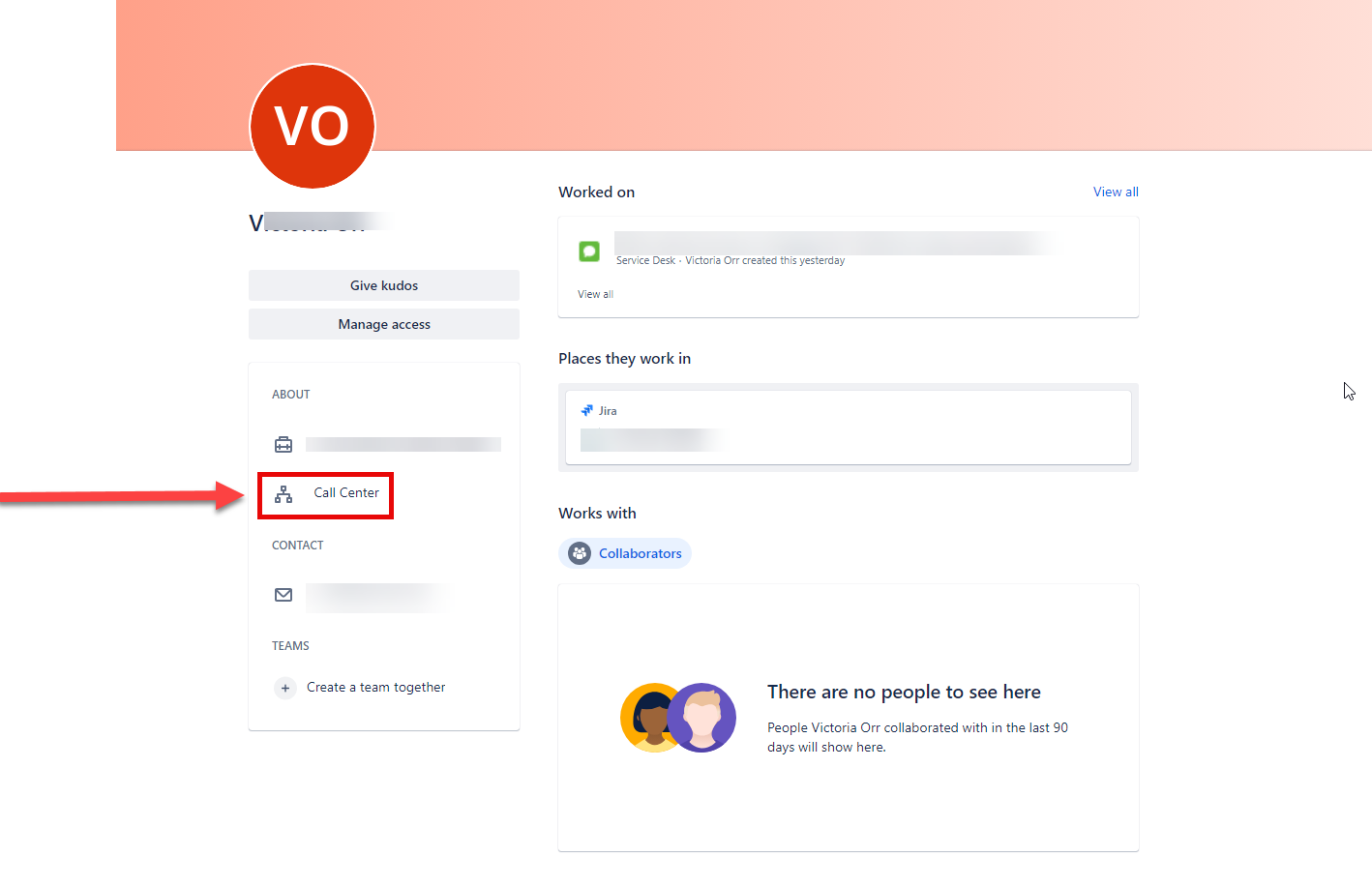Select the Collaborators chip
Image resolution: width=1372 pixels, height=886 pixels.
point(625,553)
